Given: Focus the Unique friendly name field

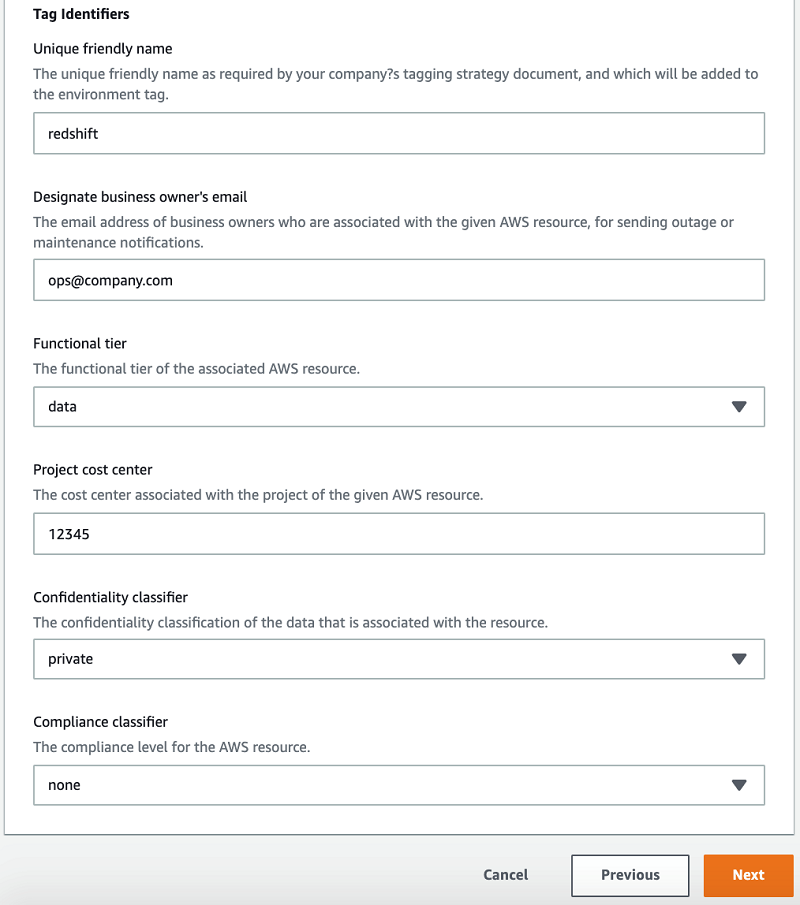Looking at the screenshot, I should (398, 133).
